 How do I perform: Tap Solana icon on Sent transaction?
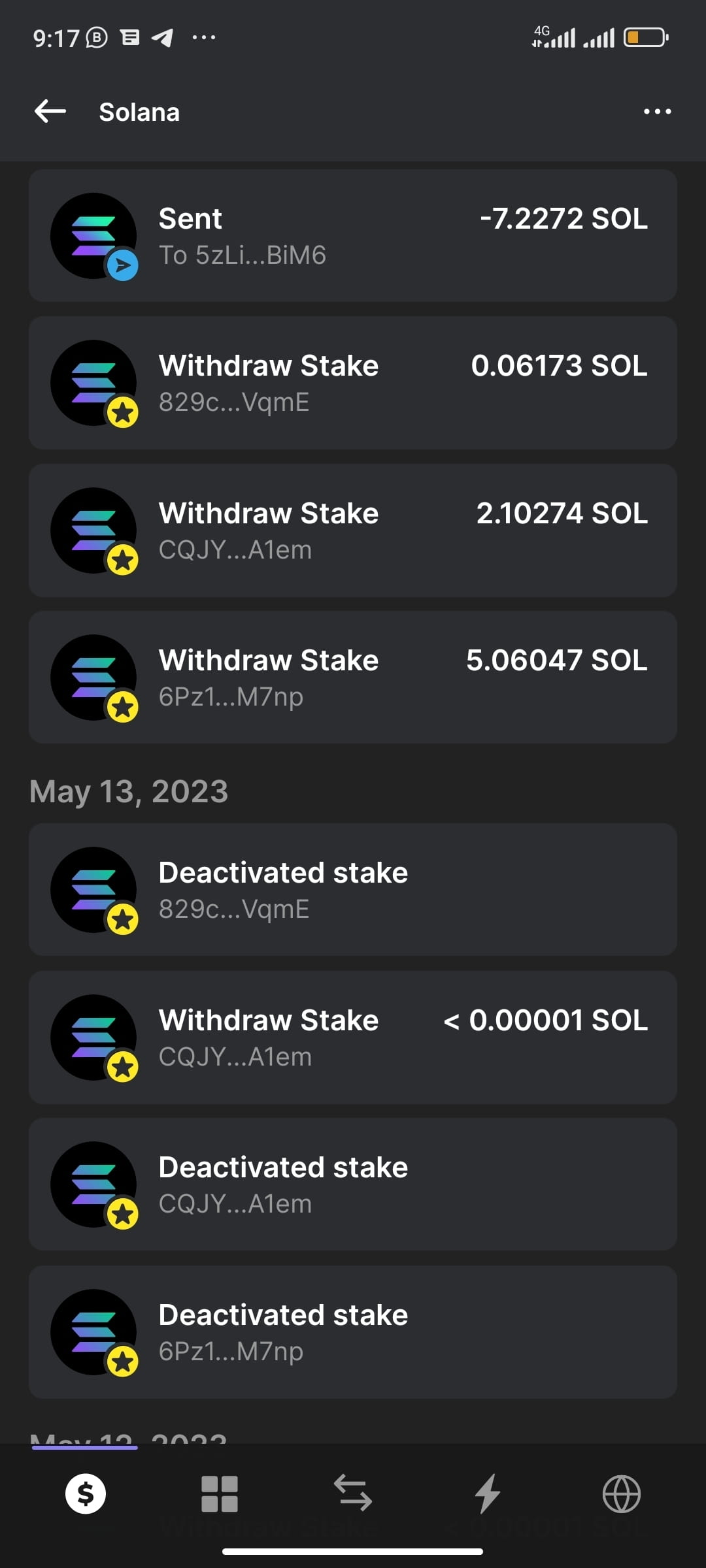click(x=93, y=235)
